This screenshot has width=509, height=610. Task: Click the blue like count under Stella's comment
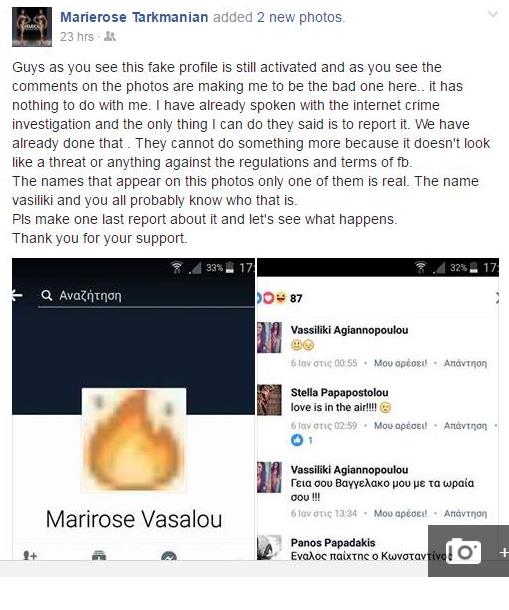pos(302,440)
